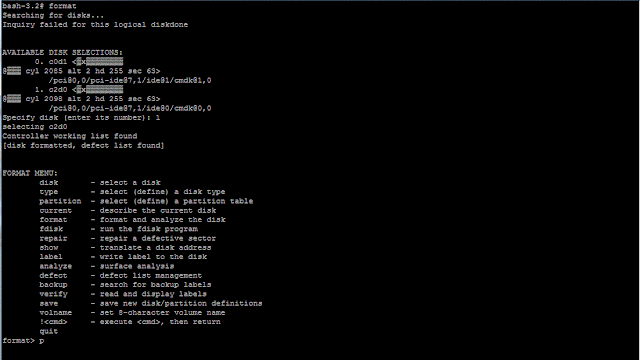Select the 'type' menu command text

click(x=49, y=192)
